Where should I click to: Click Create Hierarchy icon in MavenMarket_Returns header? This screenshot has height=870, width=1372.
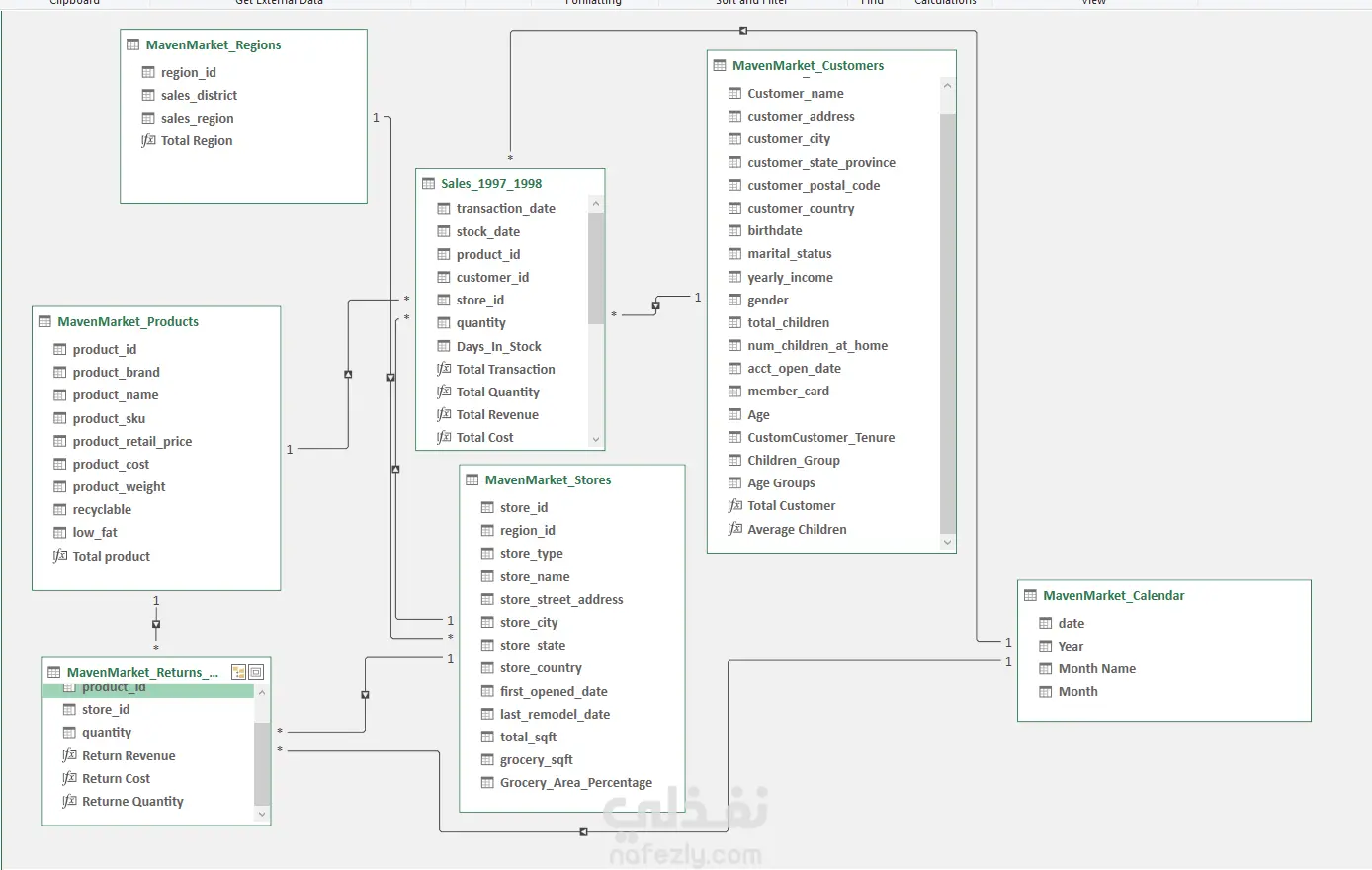pyautogui.click(x=238, y=672)
